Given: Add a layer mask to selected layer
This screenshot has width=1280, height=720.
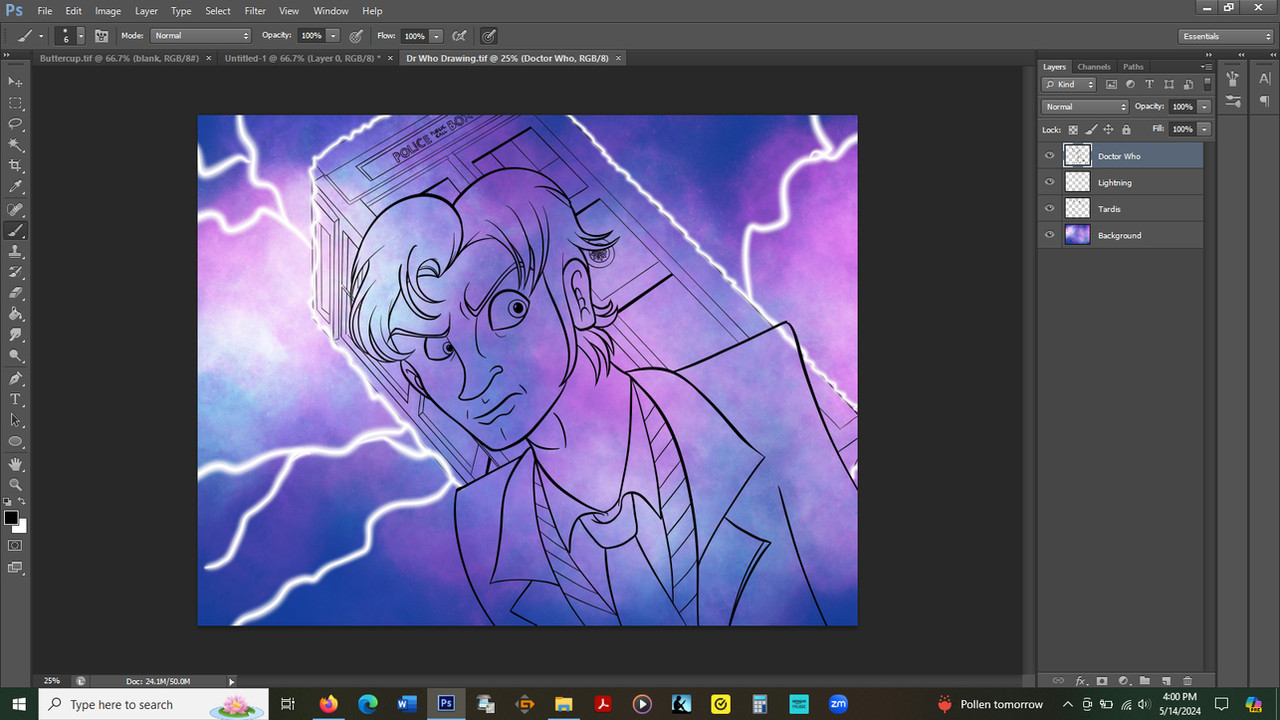Looking at the screenshot, I should pyautogui.click(x=1102, y=681).
